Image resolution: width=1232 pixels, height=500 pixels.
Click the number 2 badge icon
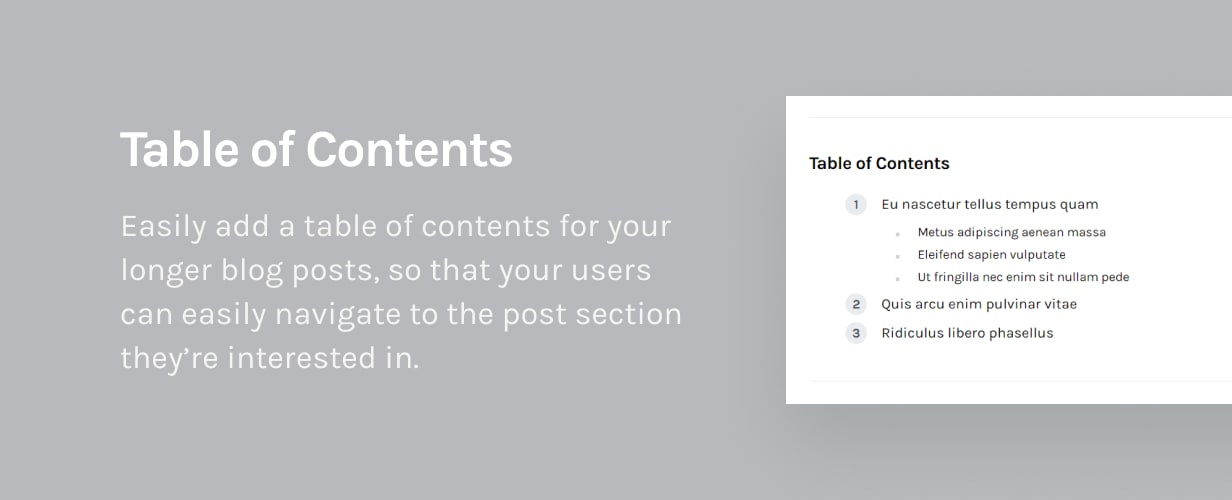click(856, 304)
